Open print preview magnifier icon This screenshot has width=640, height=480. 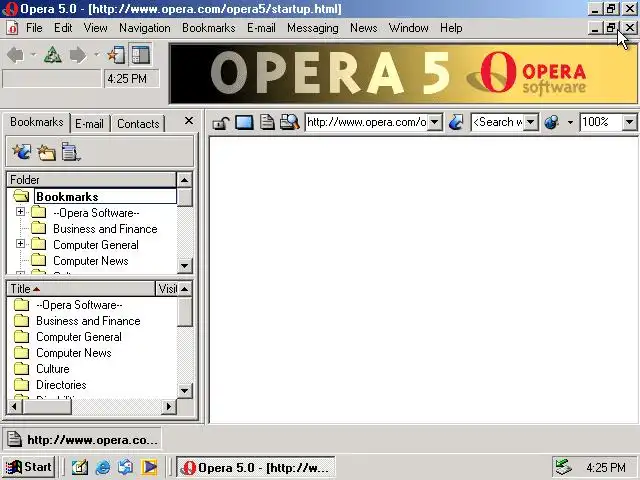pyautogui.click(x=290, y=122)
